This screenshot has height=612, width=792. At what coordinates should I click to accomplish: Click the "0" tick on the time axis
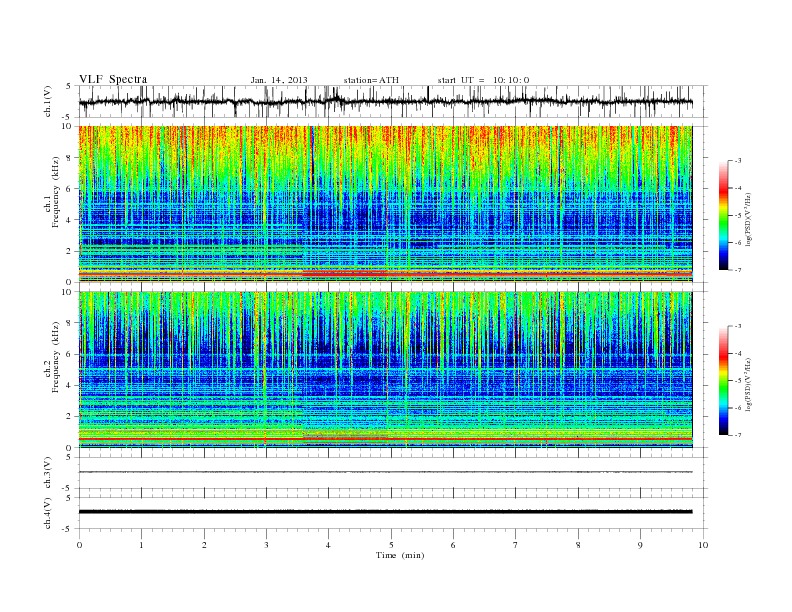point(79,545)
